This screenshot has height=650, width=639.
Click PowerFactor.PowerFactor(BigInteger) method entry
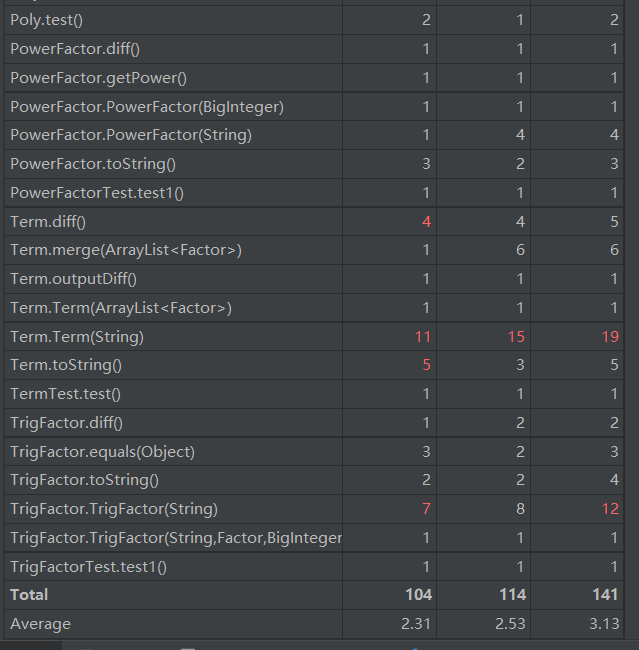point(147,107)
